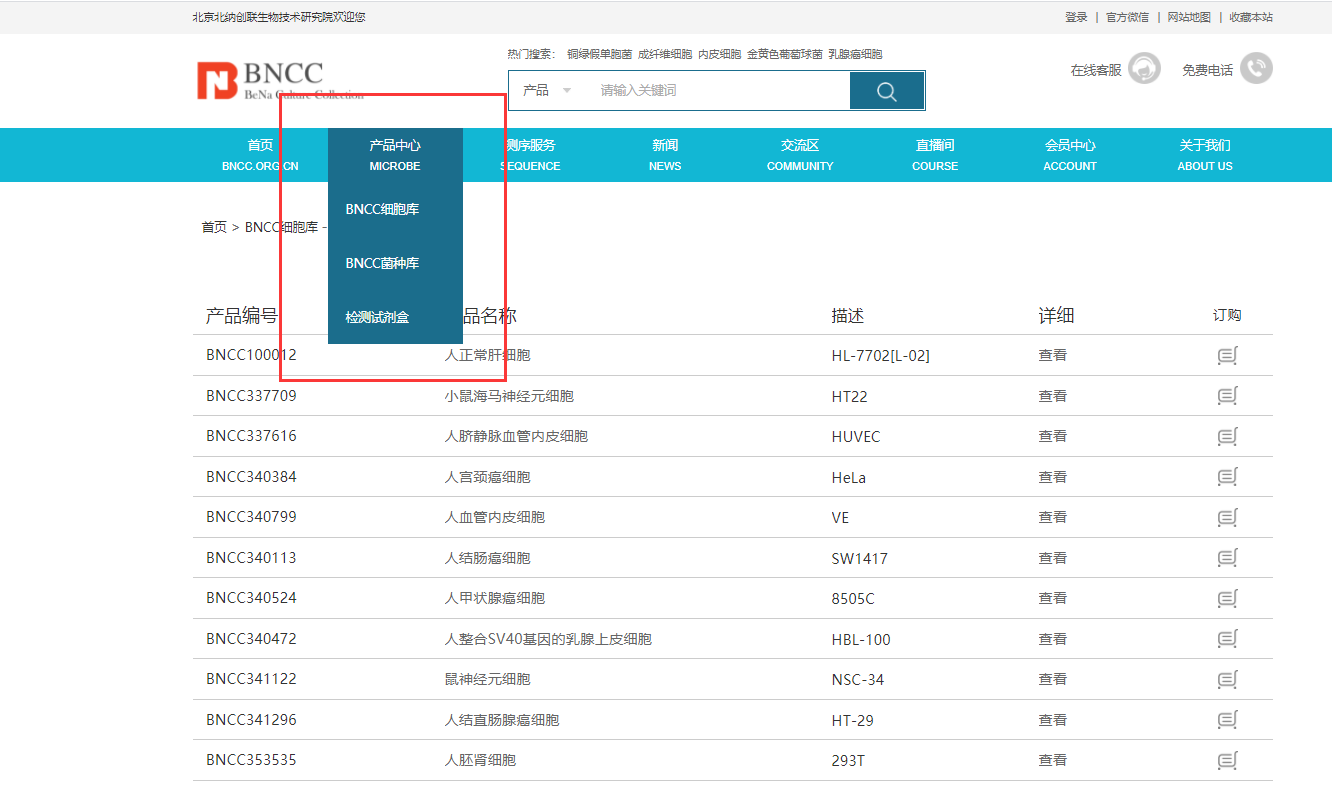Click 查看 for 8505C row

(1052, 598)
